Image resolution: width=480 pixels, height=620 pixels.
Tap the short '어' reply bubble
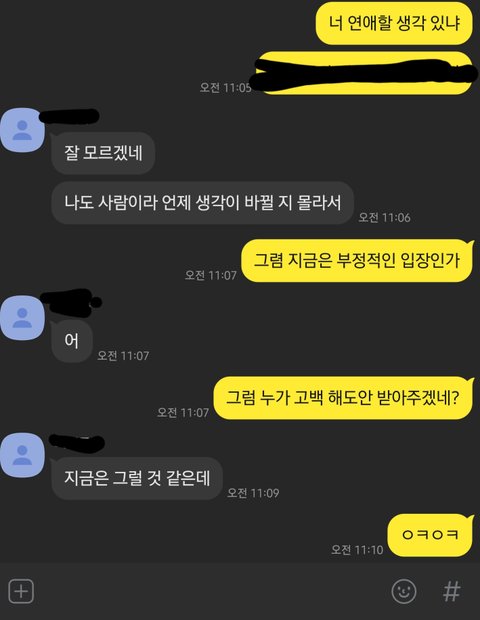tap(72, 341)
